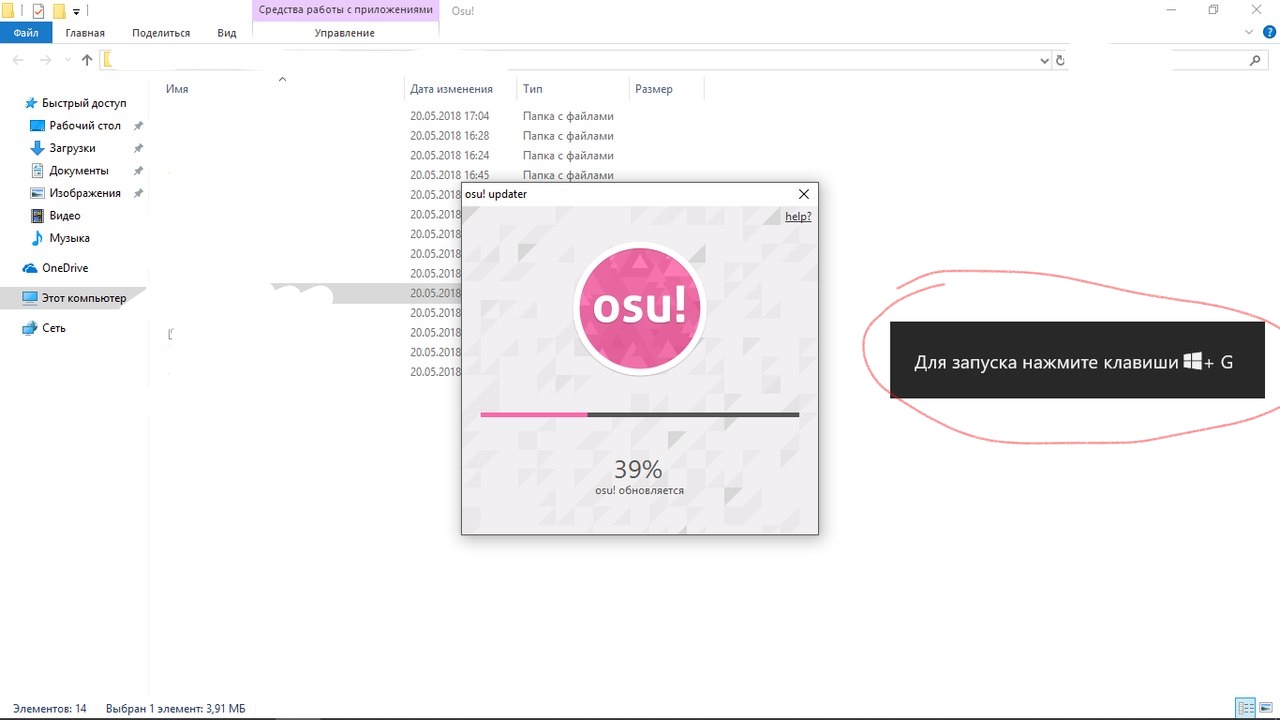1280x720 pixels.
Task: Open Быстрый доступ in the navigation pane
Action: click(84, 103)
